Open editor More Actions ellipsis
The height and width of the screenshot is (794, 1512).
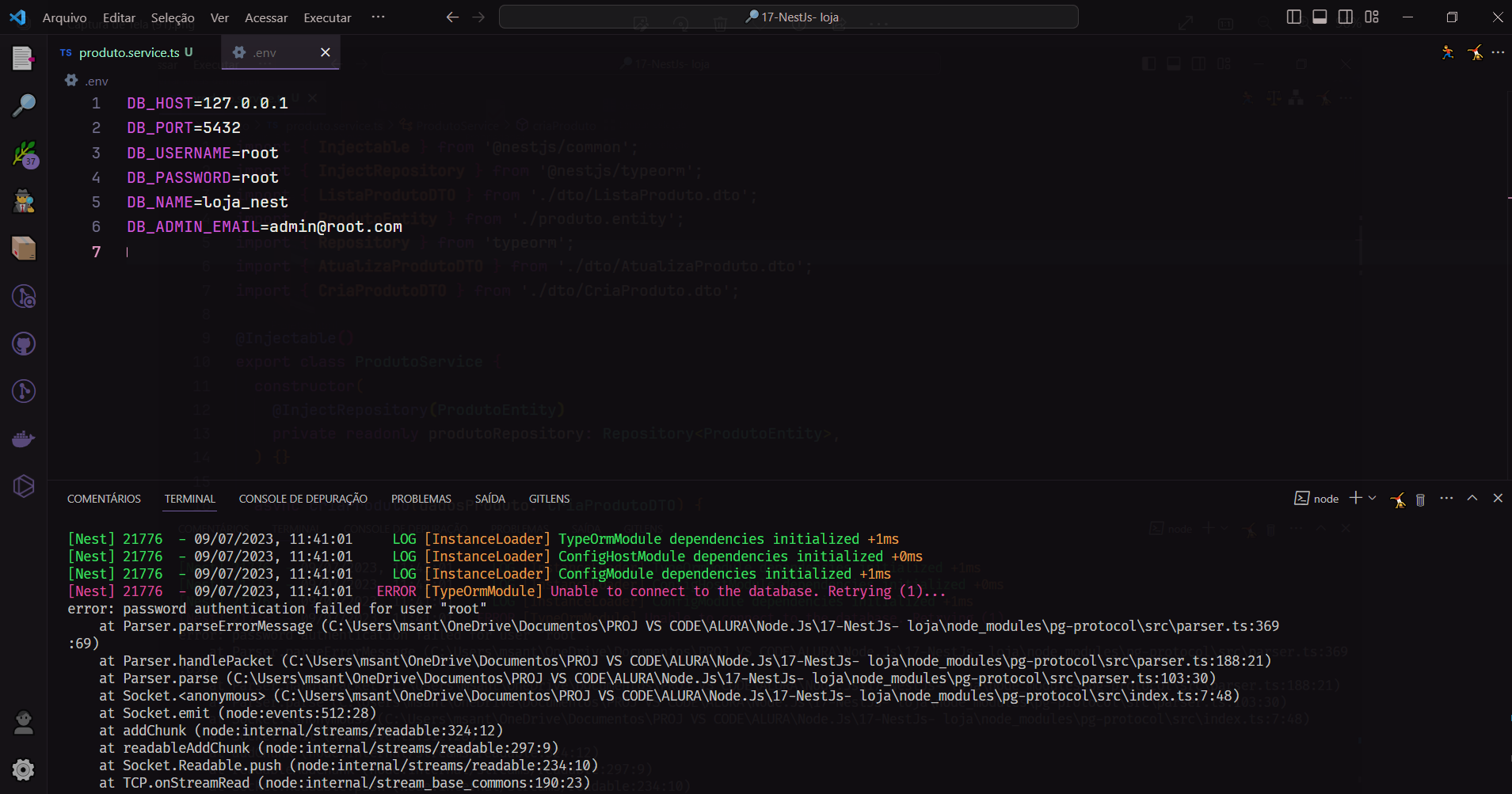click(1498, 52)
